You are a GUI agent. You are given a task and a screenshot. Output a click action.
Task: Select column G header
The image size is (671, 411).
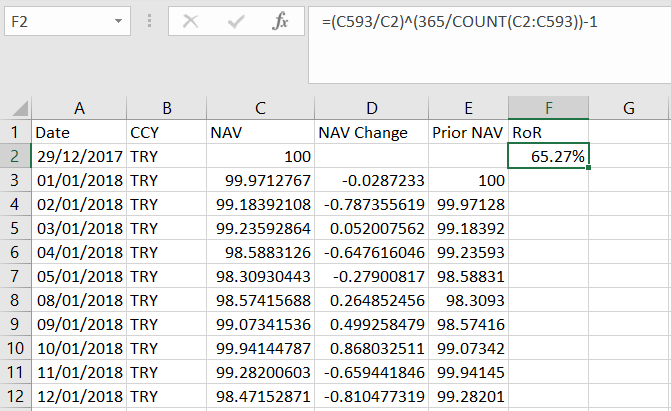(628, 108)
